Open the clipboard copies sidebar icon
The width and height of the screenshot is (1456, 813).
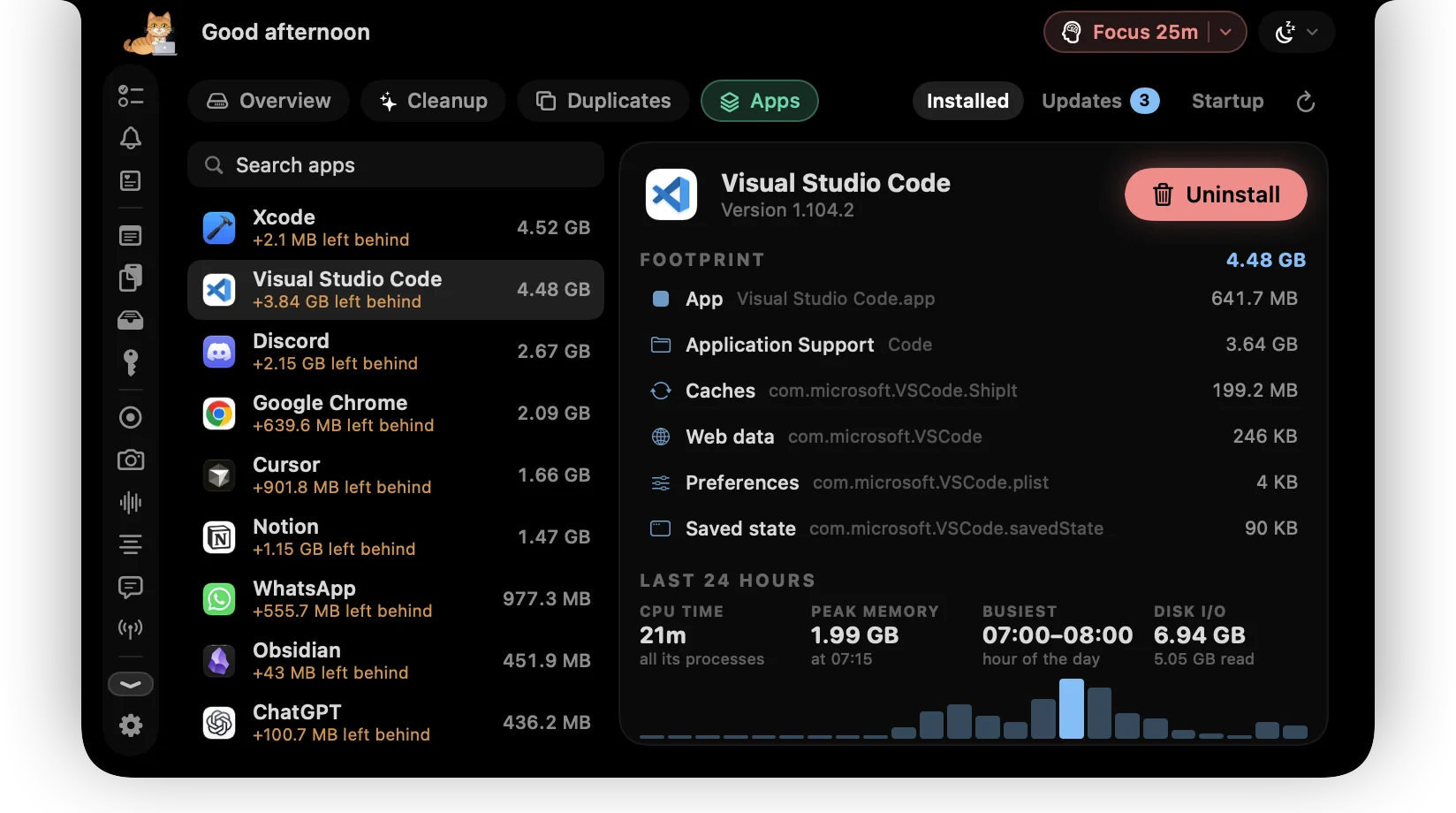pyautogui.click(x=131, y=277)
